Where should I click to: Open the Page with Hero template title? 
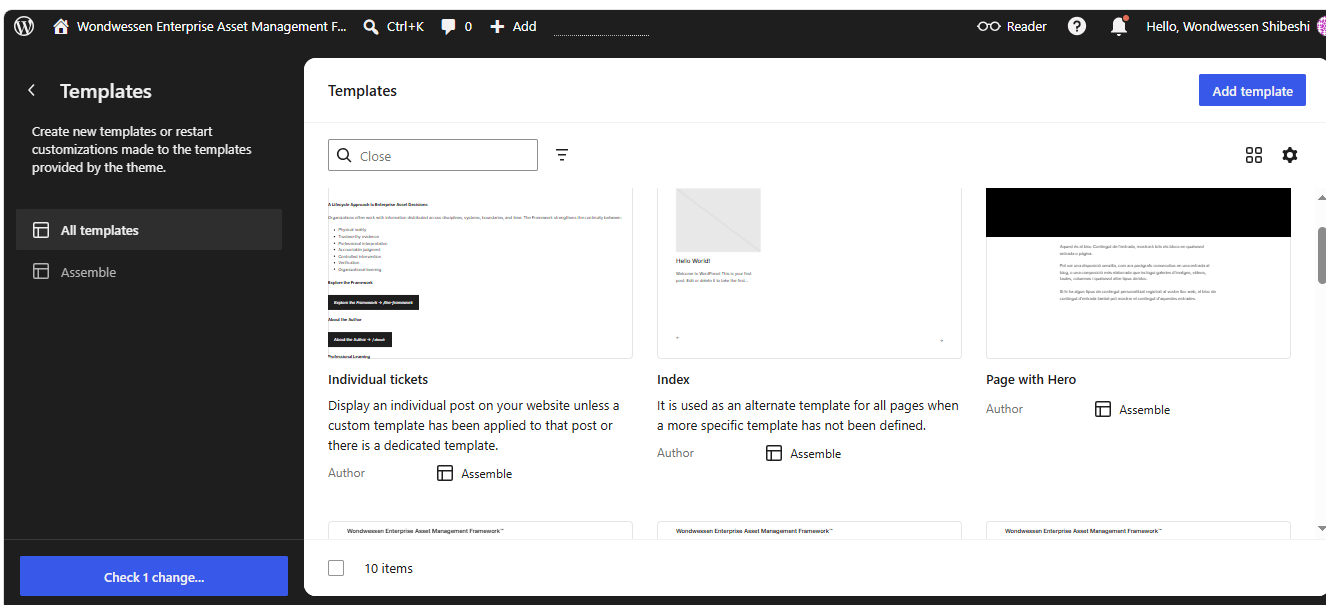tap(1031, 380)
